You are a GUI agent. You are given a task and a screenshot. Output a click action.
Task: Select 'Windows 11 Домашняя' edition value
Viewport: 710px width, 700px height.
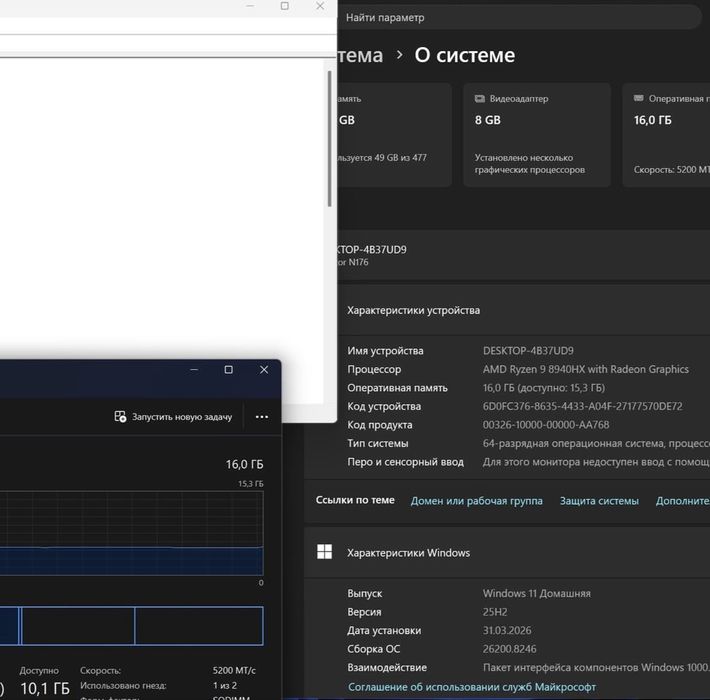tap(537, 594)
